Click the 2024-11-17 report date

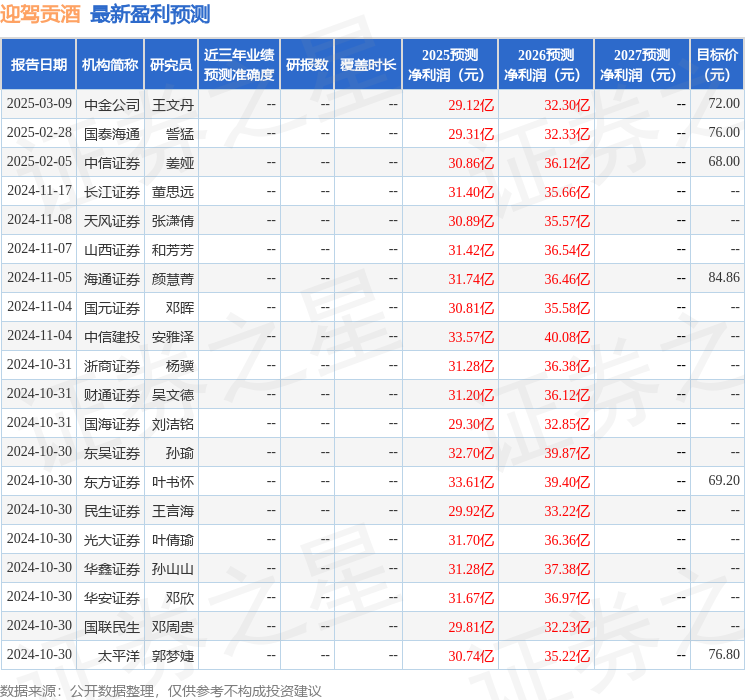click(39, 190)
